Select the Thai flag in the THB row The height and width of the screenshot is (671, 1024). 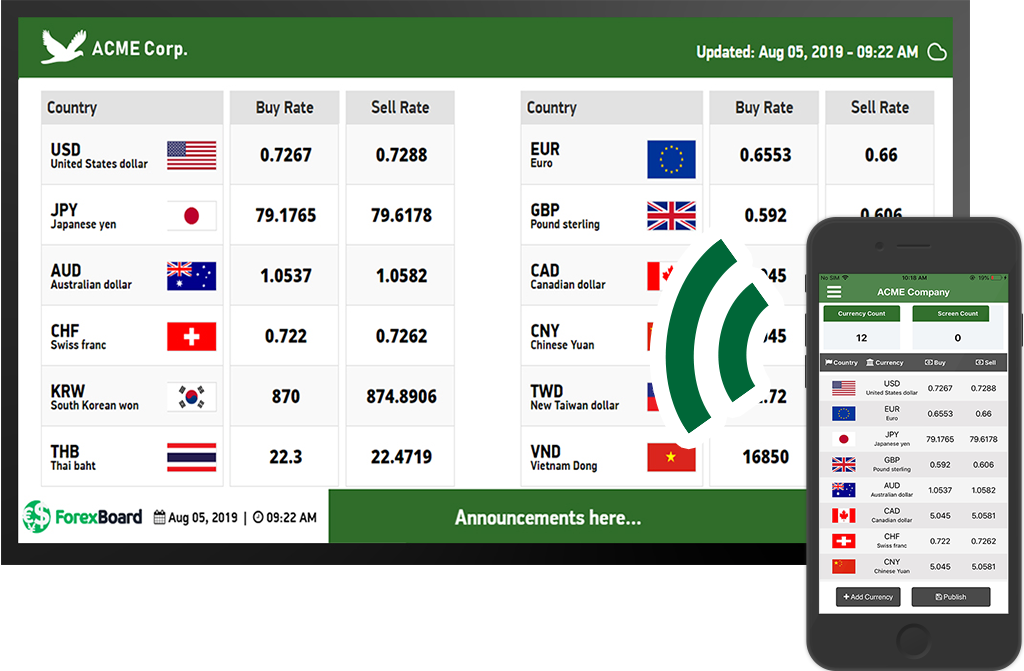point(191,457)
